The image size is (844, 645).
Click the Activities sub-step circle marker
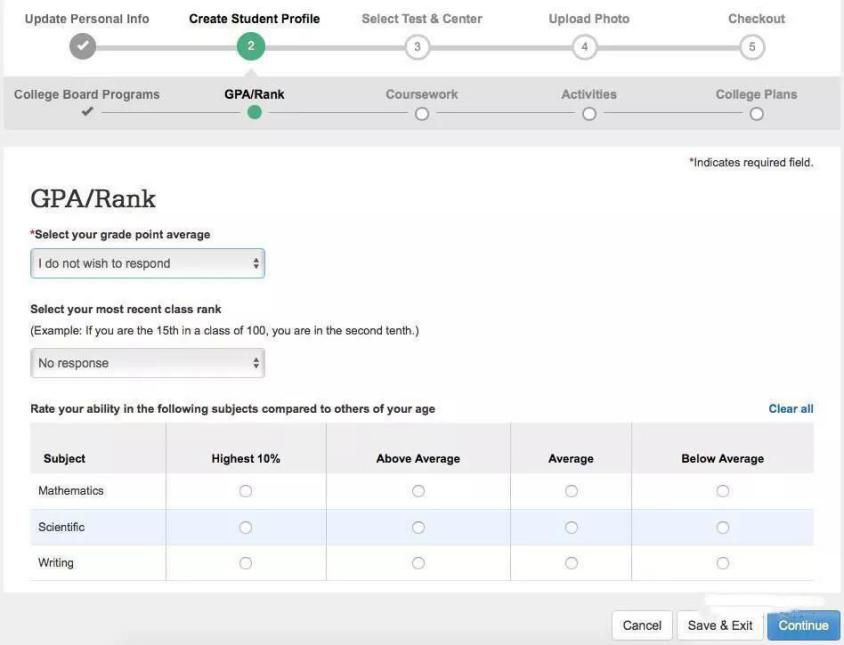(x=589, y=113)
